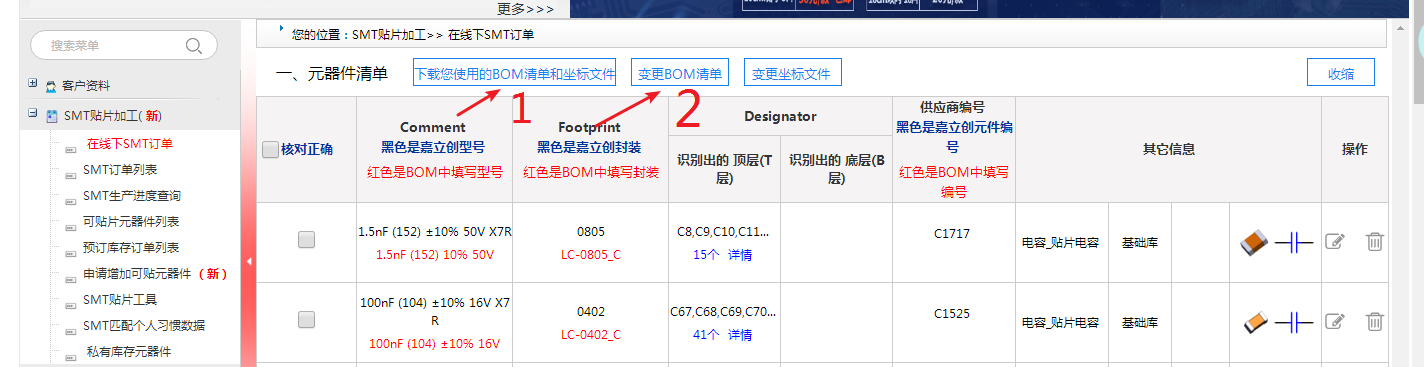Collapse the component list with 收缩
The image size is (1424, 367).
(x=1341, y=73)
